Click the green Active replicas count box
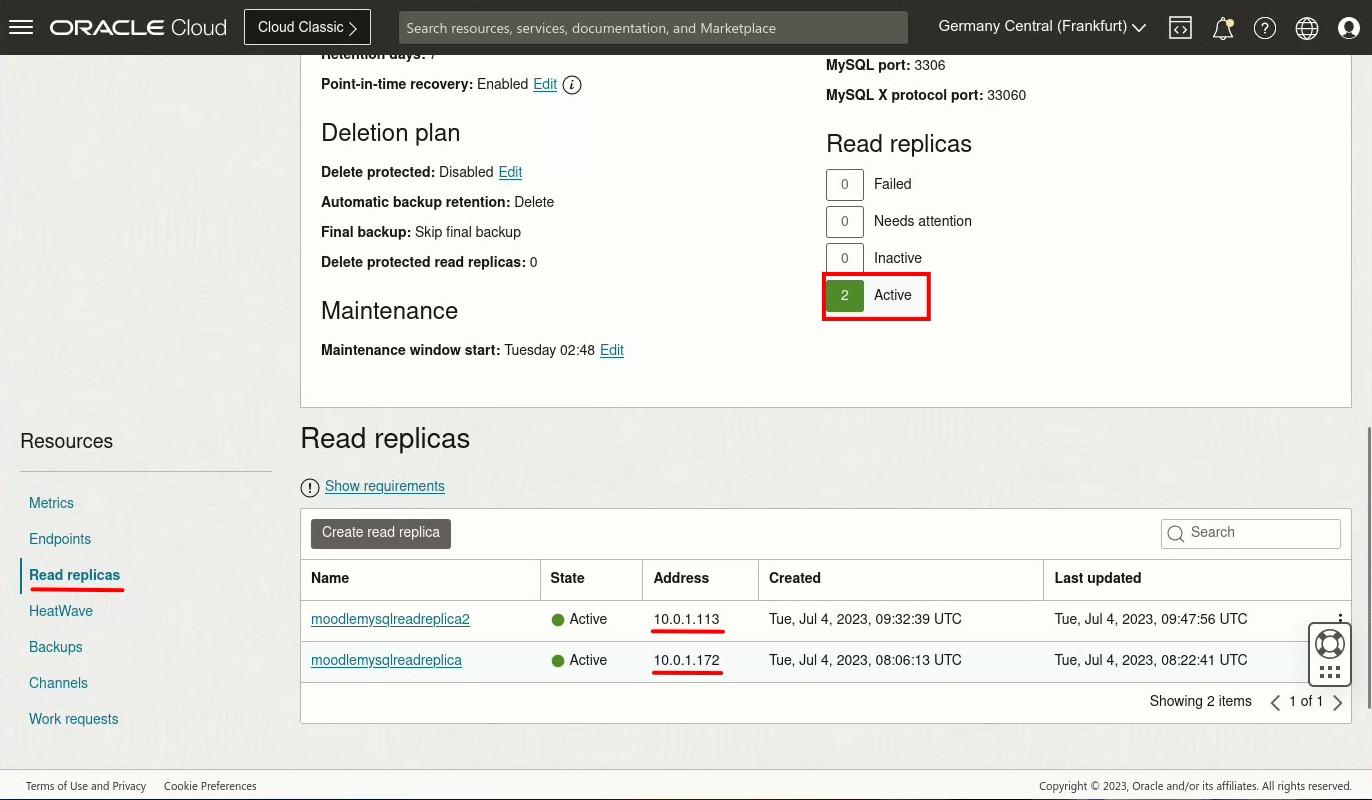 [x=845, y=295]
